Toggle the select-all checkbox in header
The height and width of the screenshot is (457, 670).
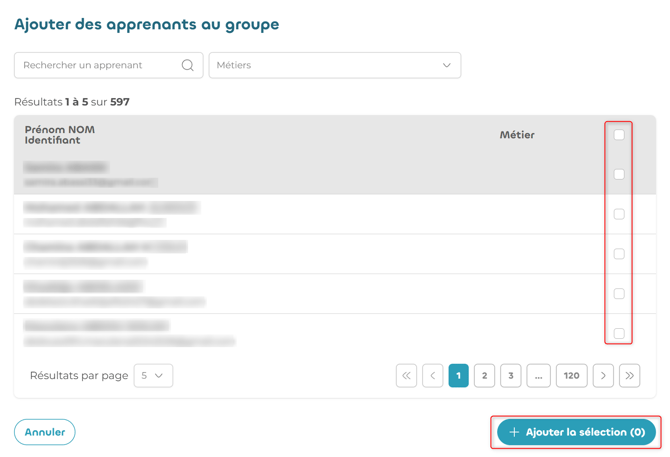619,135
